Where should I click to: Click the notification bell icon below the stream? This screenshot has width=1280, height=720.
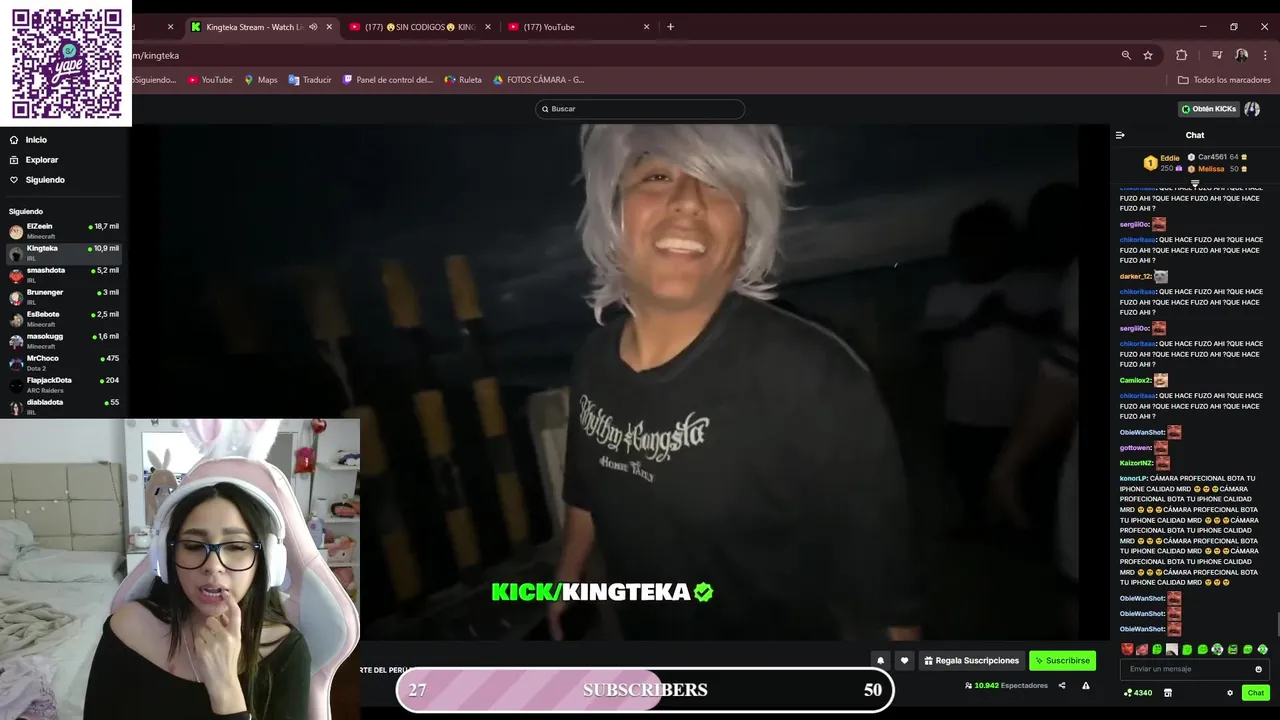click(x=880, y=660)
